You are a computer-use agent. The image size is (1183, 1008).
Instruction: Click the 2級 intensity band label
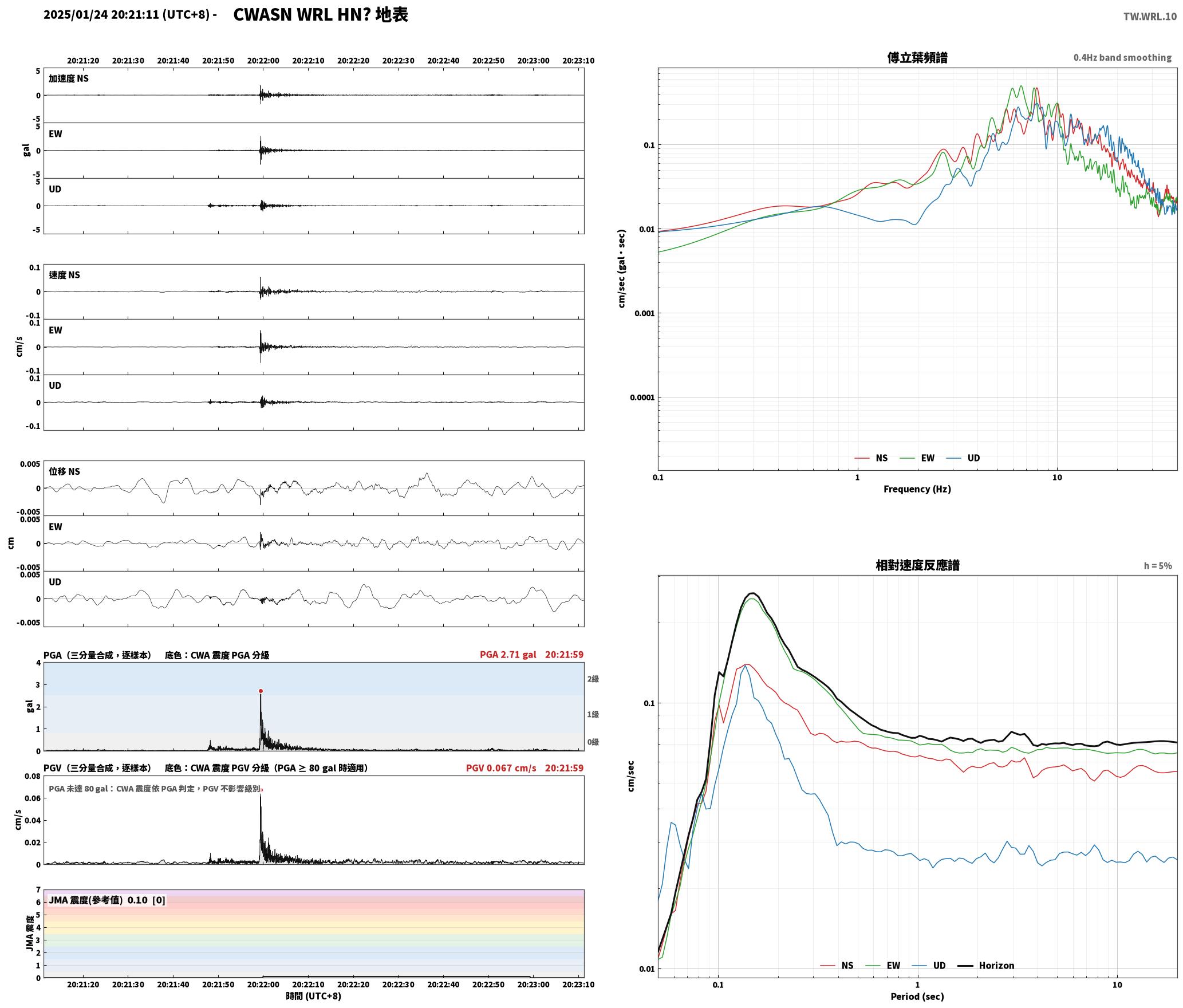point(593,679)
